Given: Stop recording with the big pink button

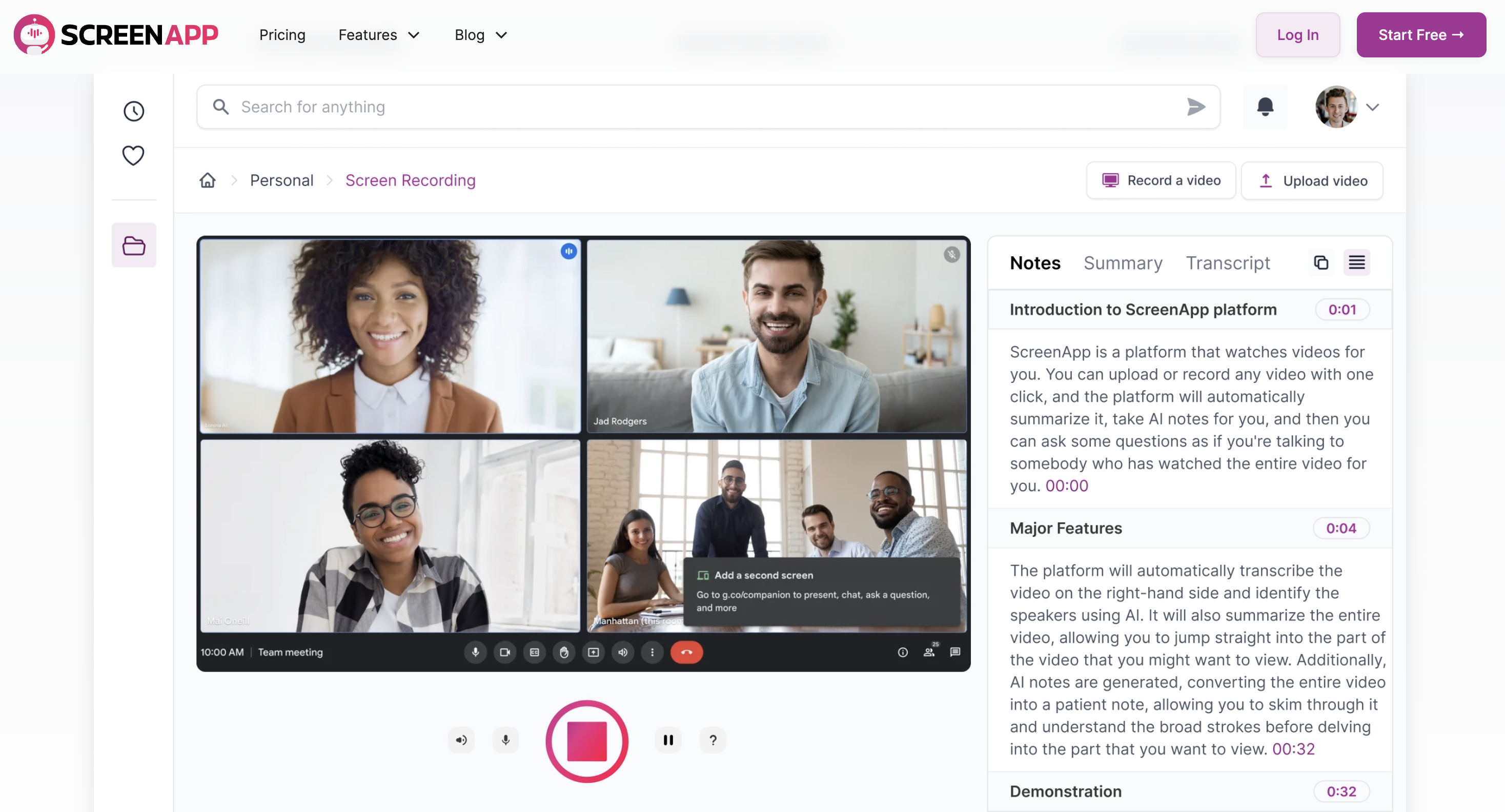Looking at the screenshot, I should point(586,741).
